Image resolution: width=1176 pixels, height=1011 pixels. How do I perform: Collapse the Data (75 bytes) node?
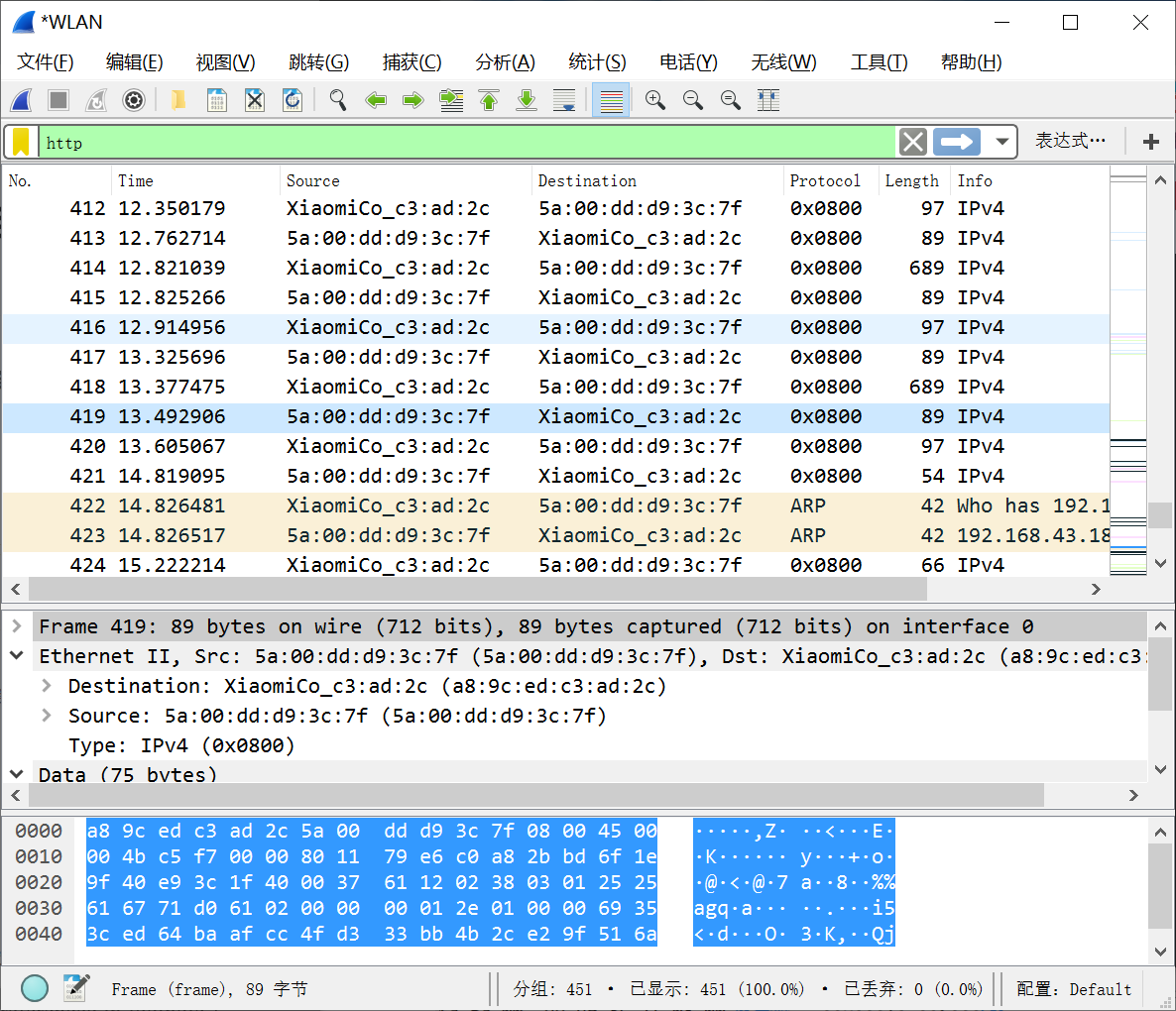tap(17, 773)
